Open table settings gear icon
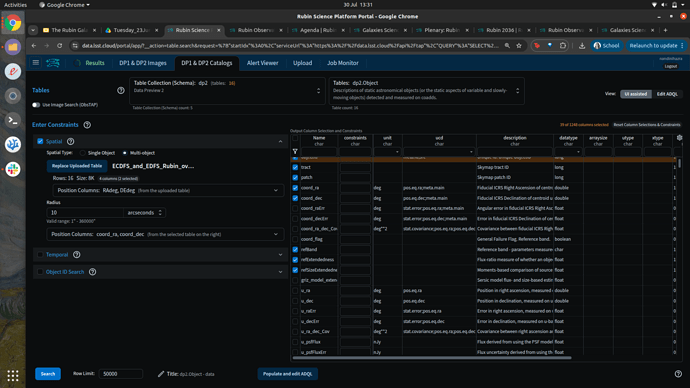This screenshot has width=690, height=388. coord(679,138)
